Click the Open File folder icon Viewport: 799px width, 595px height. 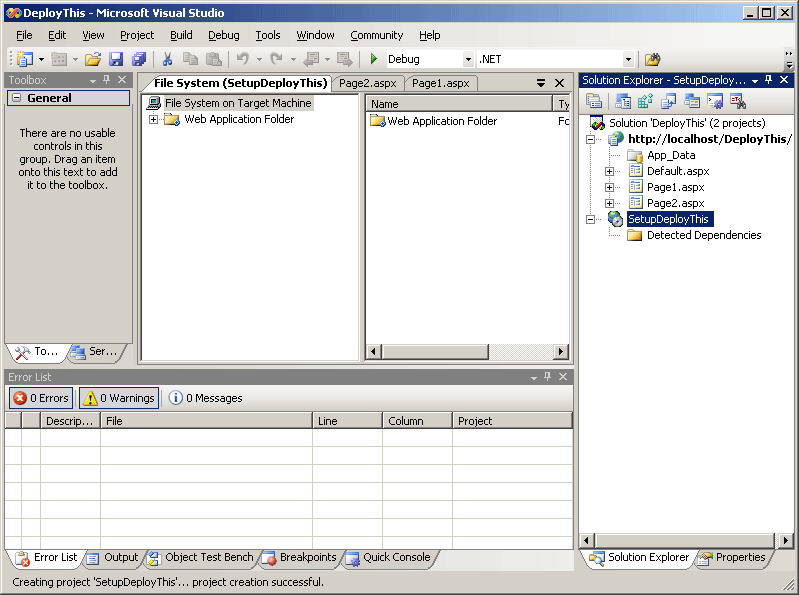pos(92,59)
